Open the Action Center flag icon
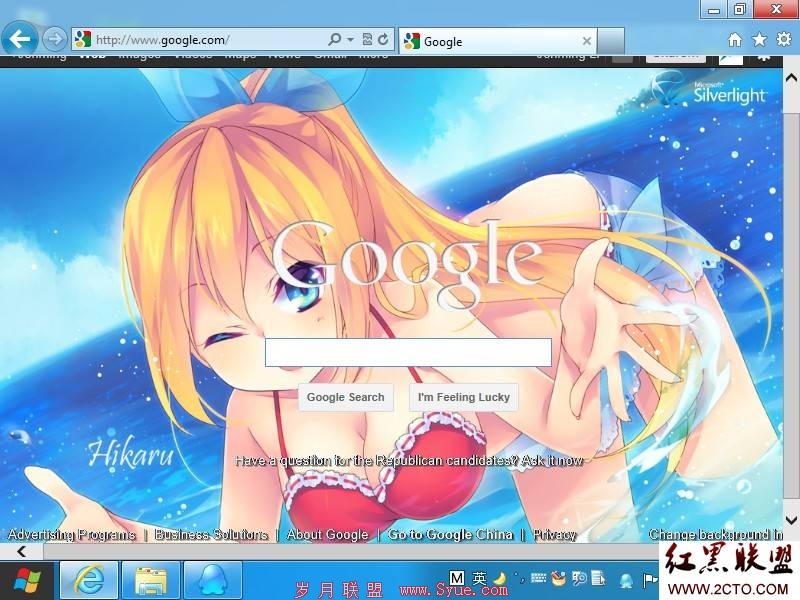Screen dimensions: 800x600 click(x=649, y=580)
